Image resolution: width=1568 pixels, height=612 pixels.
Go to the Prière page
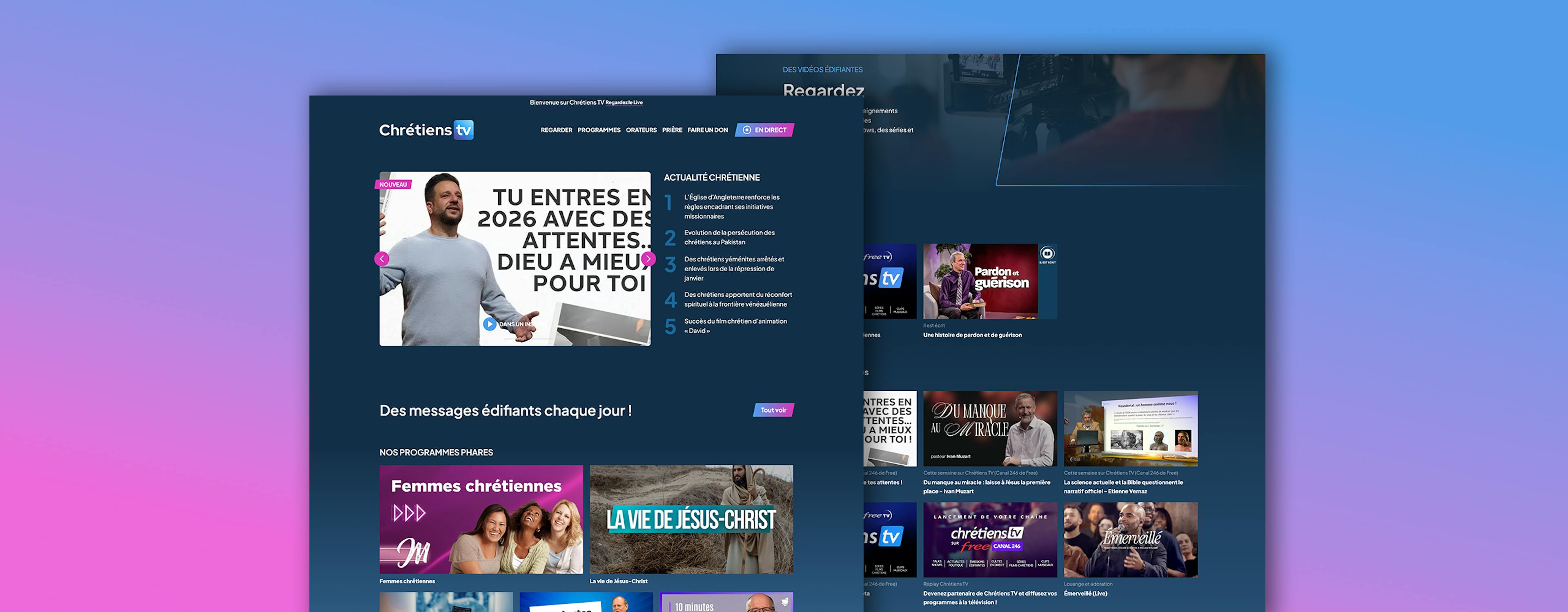[x=672, y=130]
